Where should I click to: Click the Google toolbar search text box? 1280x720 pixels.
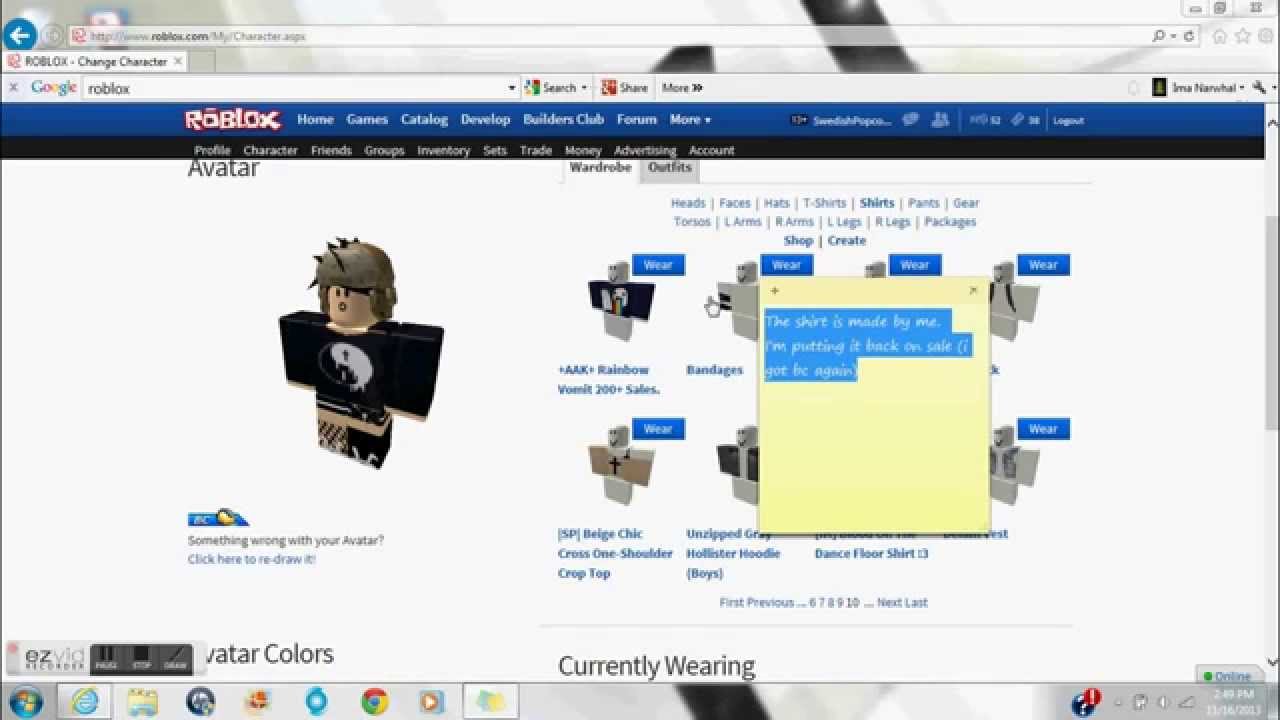click(295, 88)
